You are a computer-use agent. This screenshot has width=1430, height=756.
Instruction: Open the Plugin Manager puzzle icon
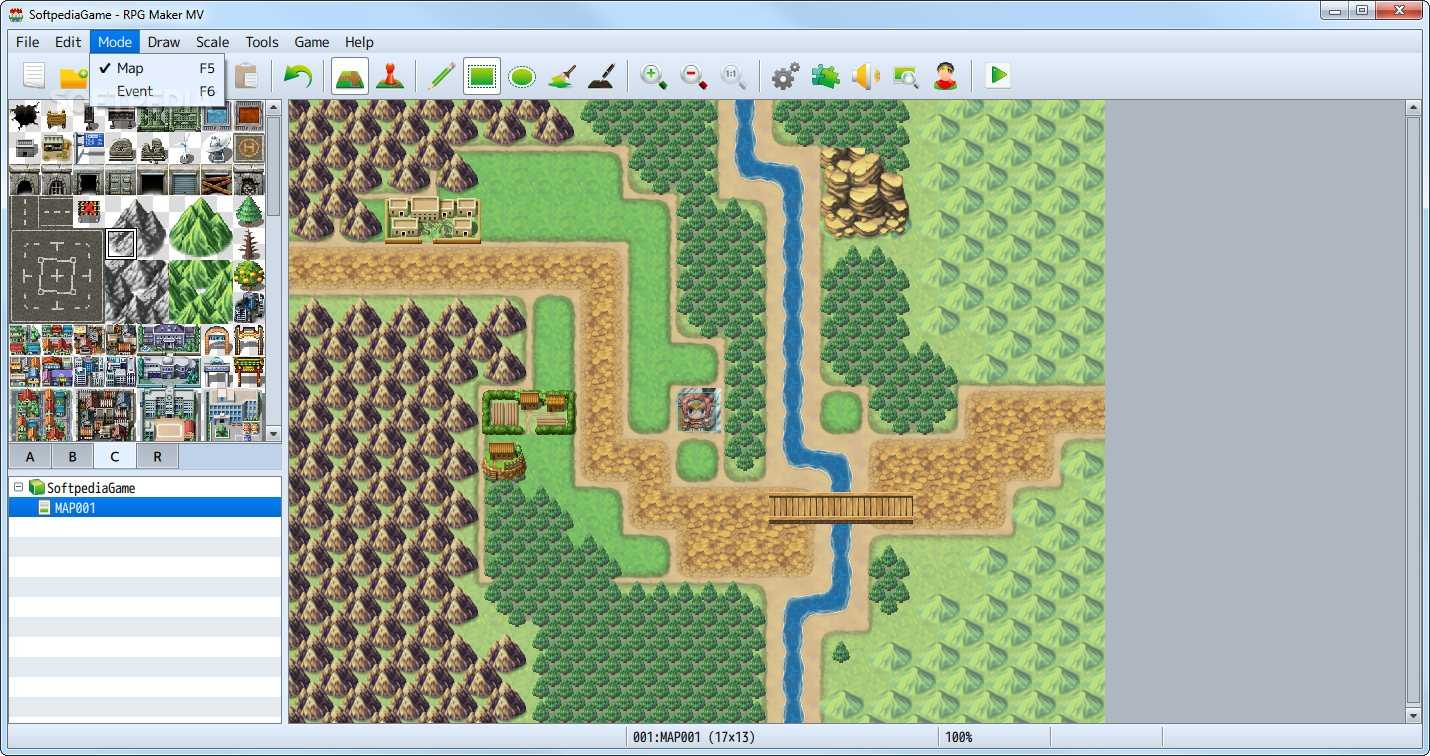825,76
